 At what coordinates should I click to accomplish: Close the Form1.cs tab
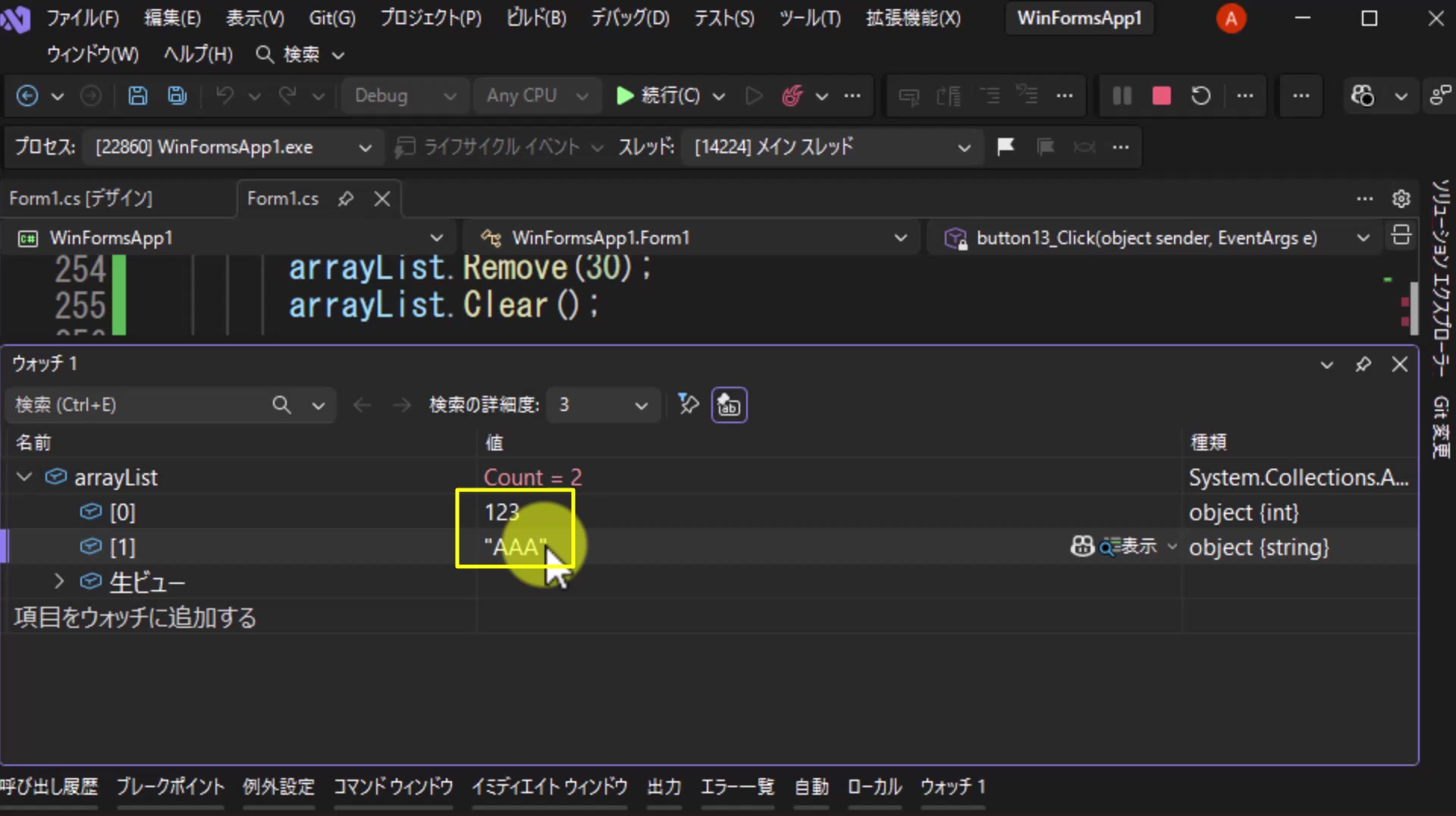[x=382, y=199]
